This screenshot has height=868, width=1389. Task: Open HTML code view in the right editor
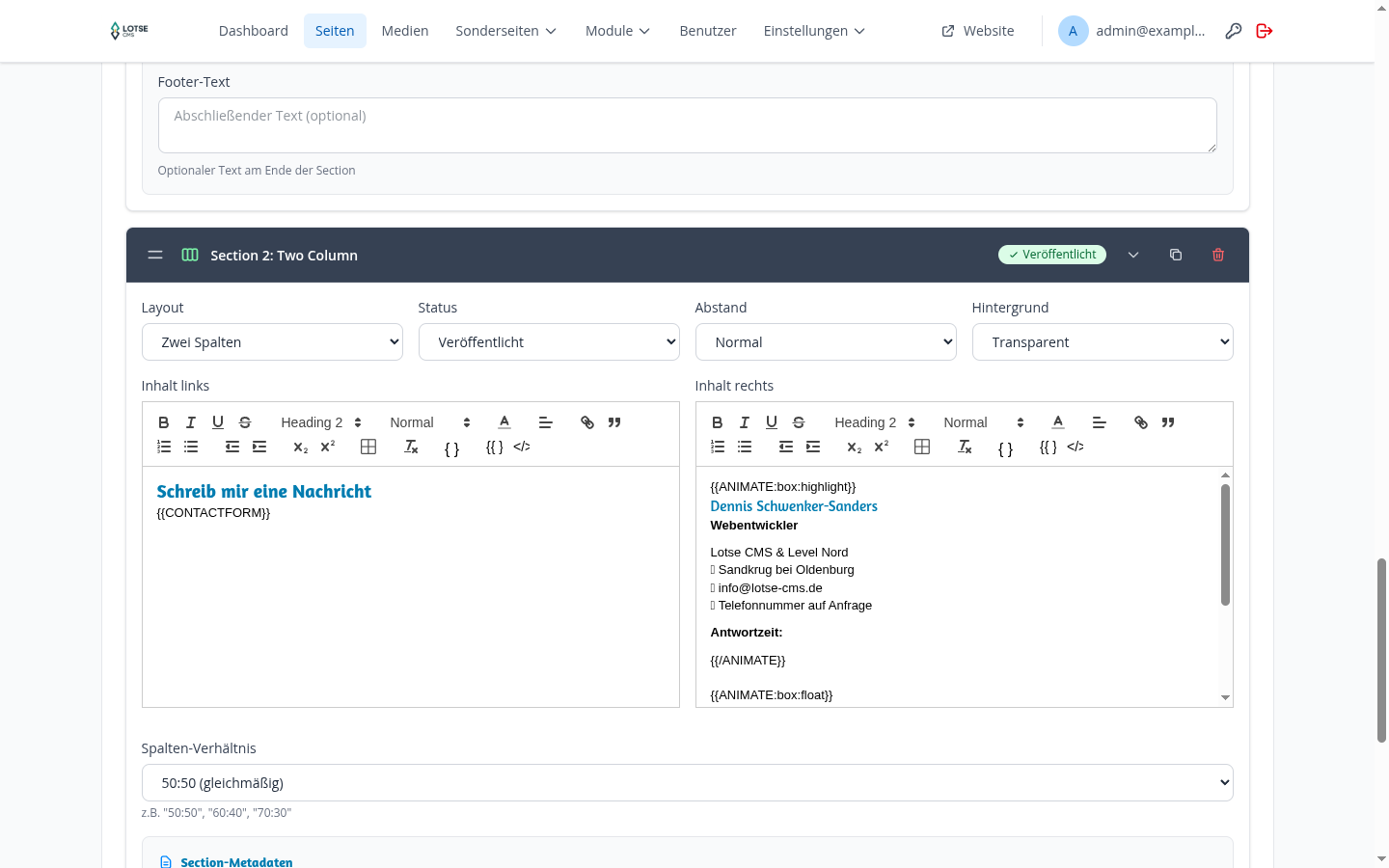[1076, 447]
